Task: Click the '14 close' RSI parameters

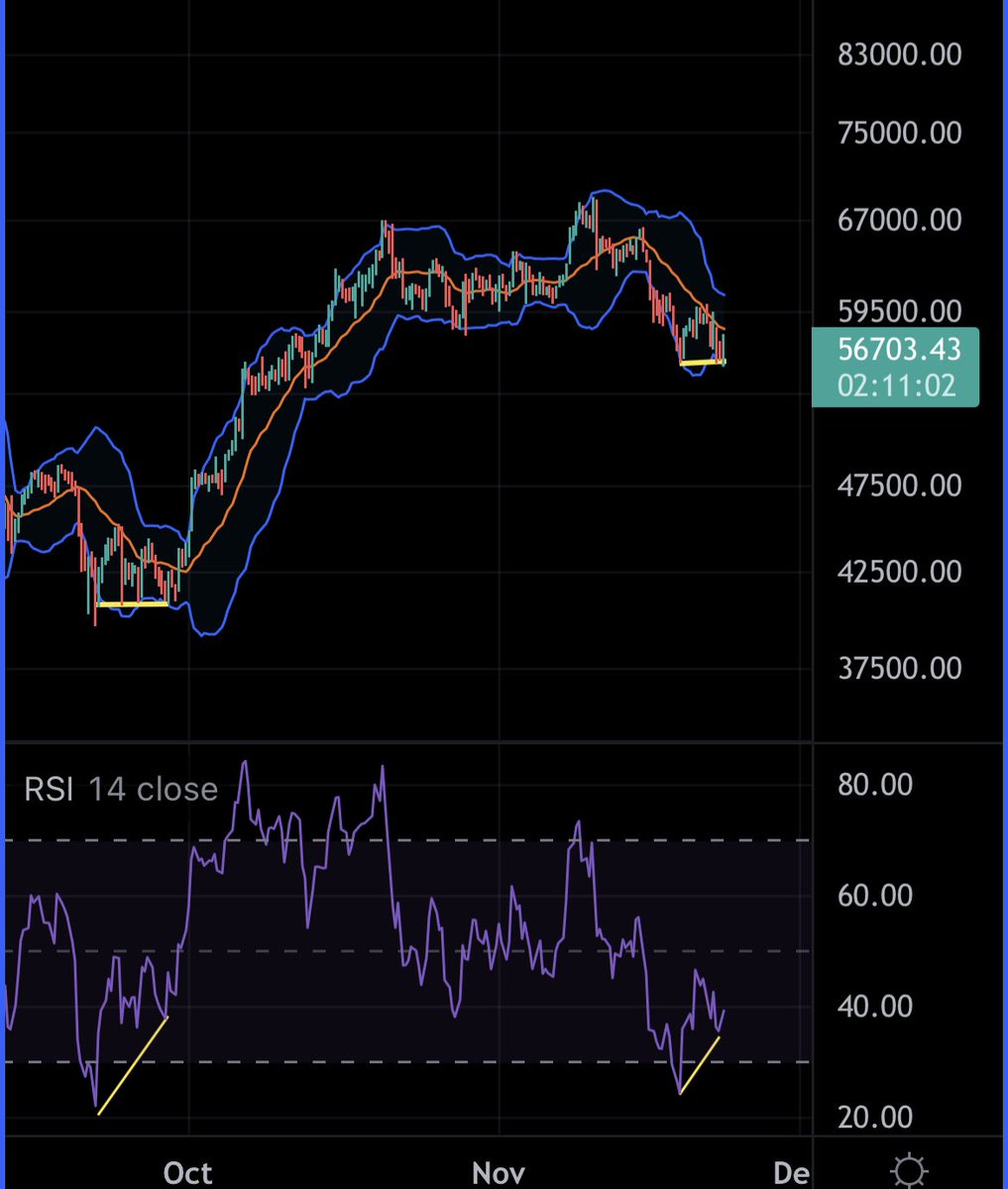Action: tap(153, 789)
